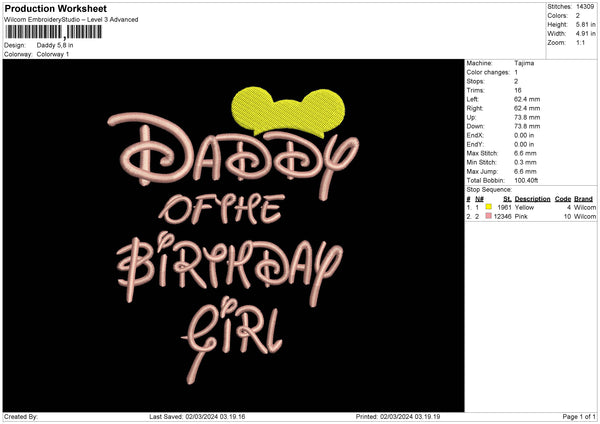600x424 pixels.
Task: Click the Zoom value 1:1
Action: click(x=580, y=43)
